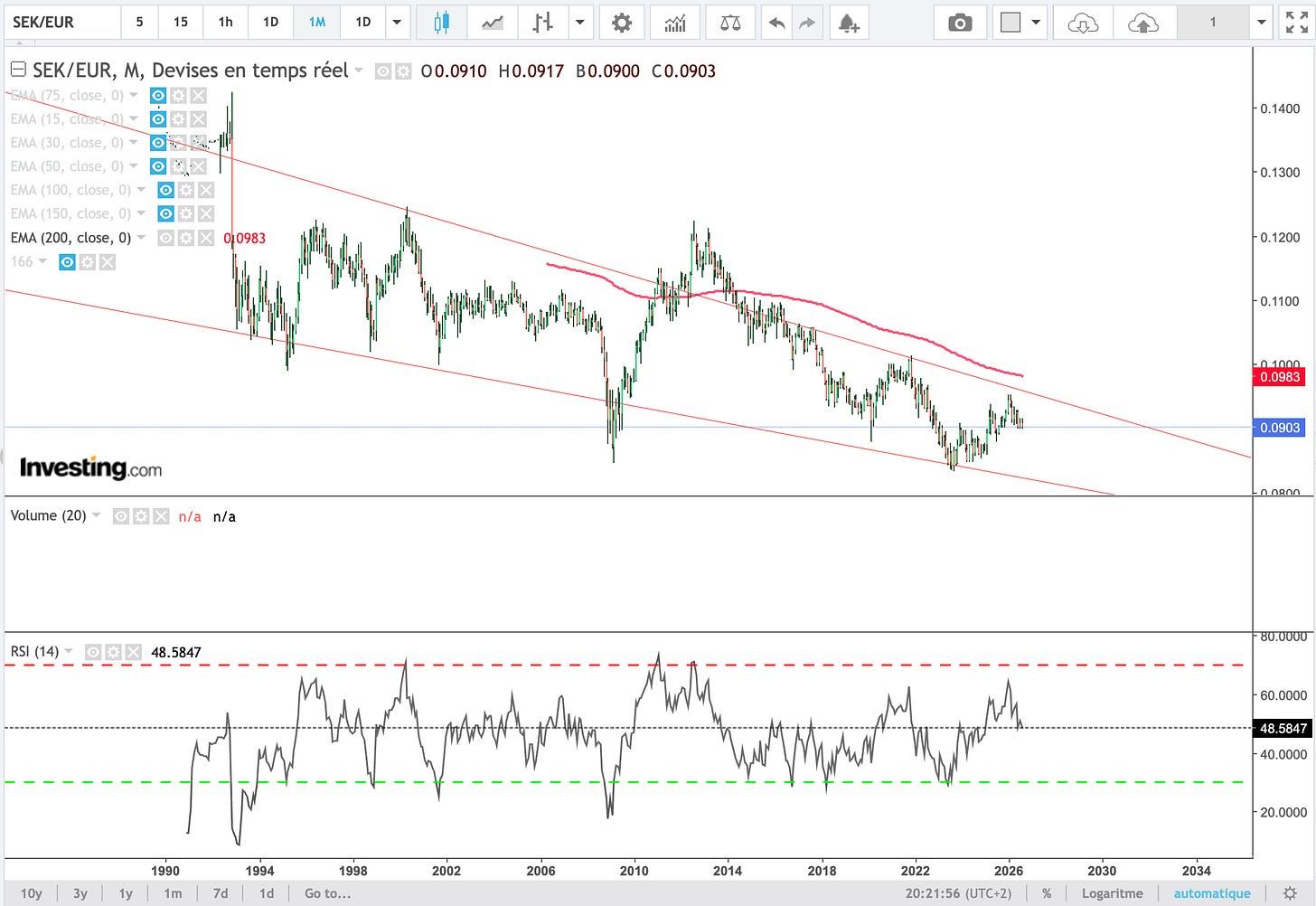Remove the RSI (14) indicator
Viewport: 1316px width, 906px height.
point(134,652)
